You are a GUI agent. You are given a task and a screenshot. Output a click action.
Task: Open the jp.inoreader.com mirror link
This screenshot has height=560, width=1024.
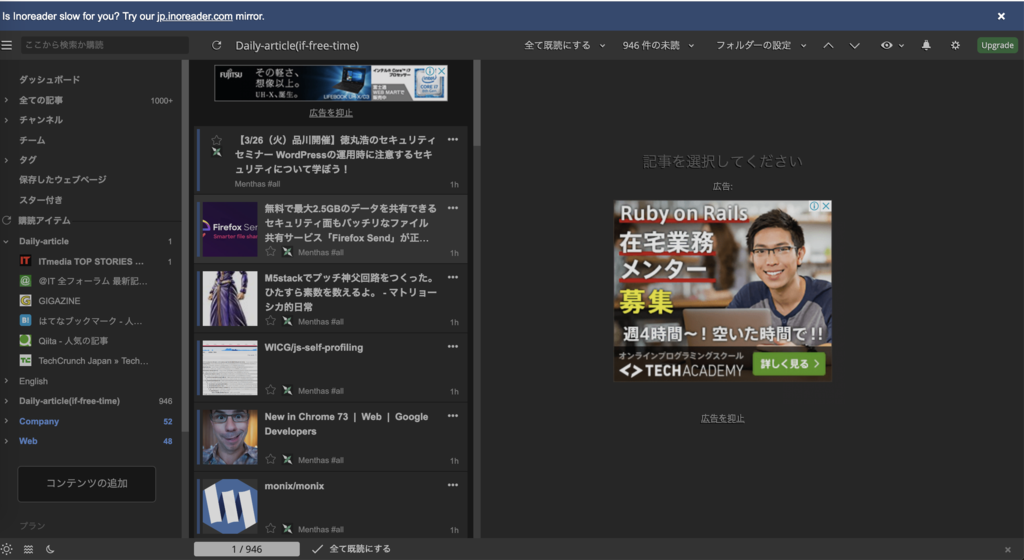click(195, 16)
